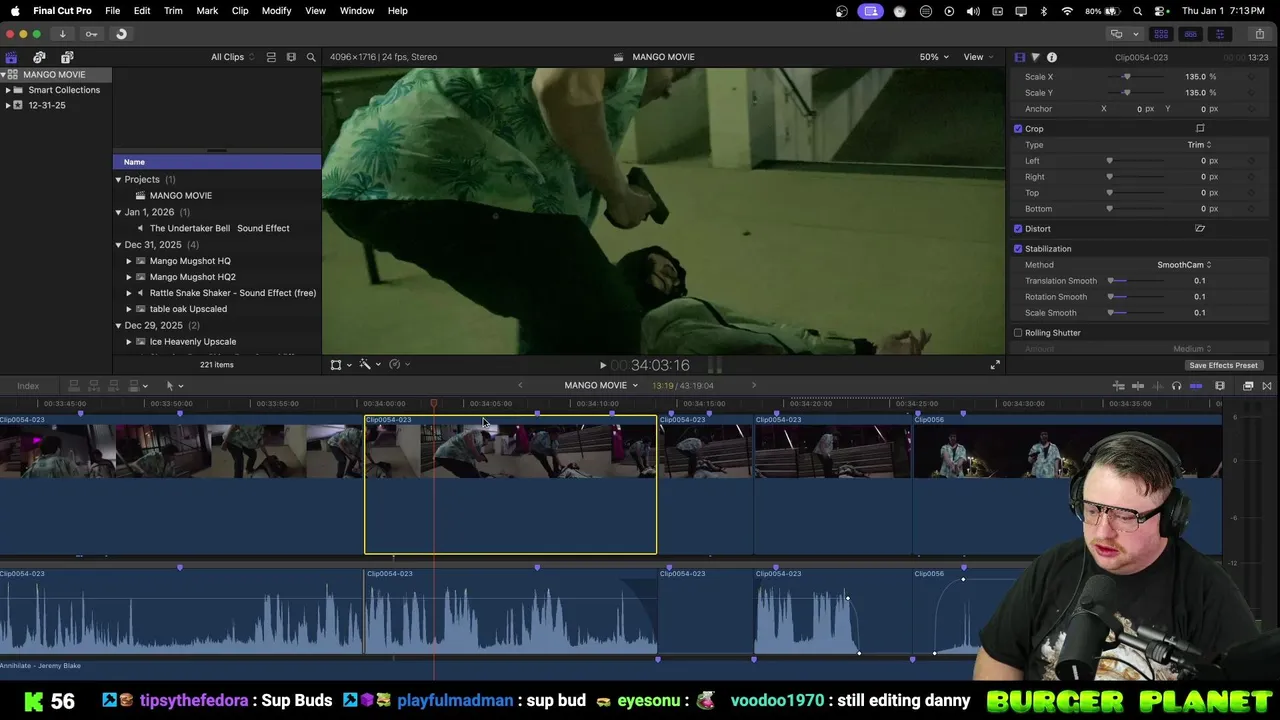This screenshot has width=1280, height=720.
Task: Disable the Distort checkbox
Action: click(1018, 228)
